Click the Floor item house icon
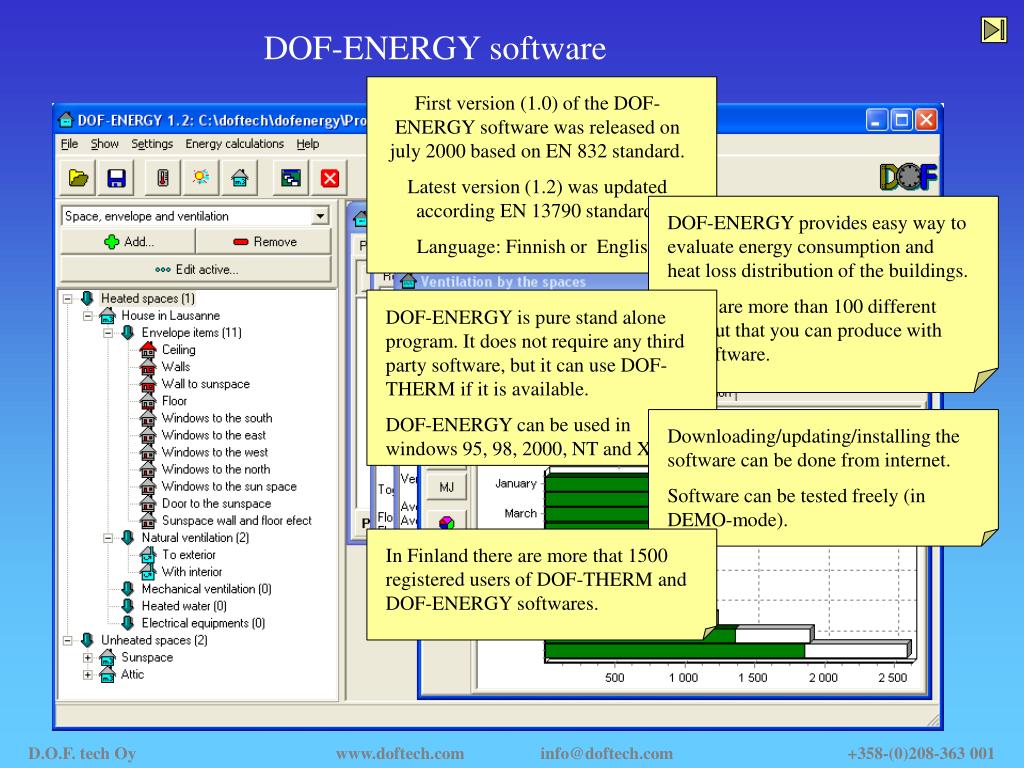 (x=148, y=401)
